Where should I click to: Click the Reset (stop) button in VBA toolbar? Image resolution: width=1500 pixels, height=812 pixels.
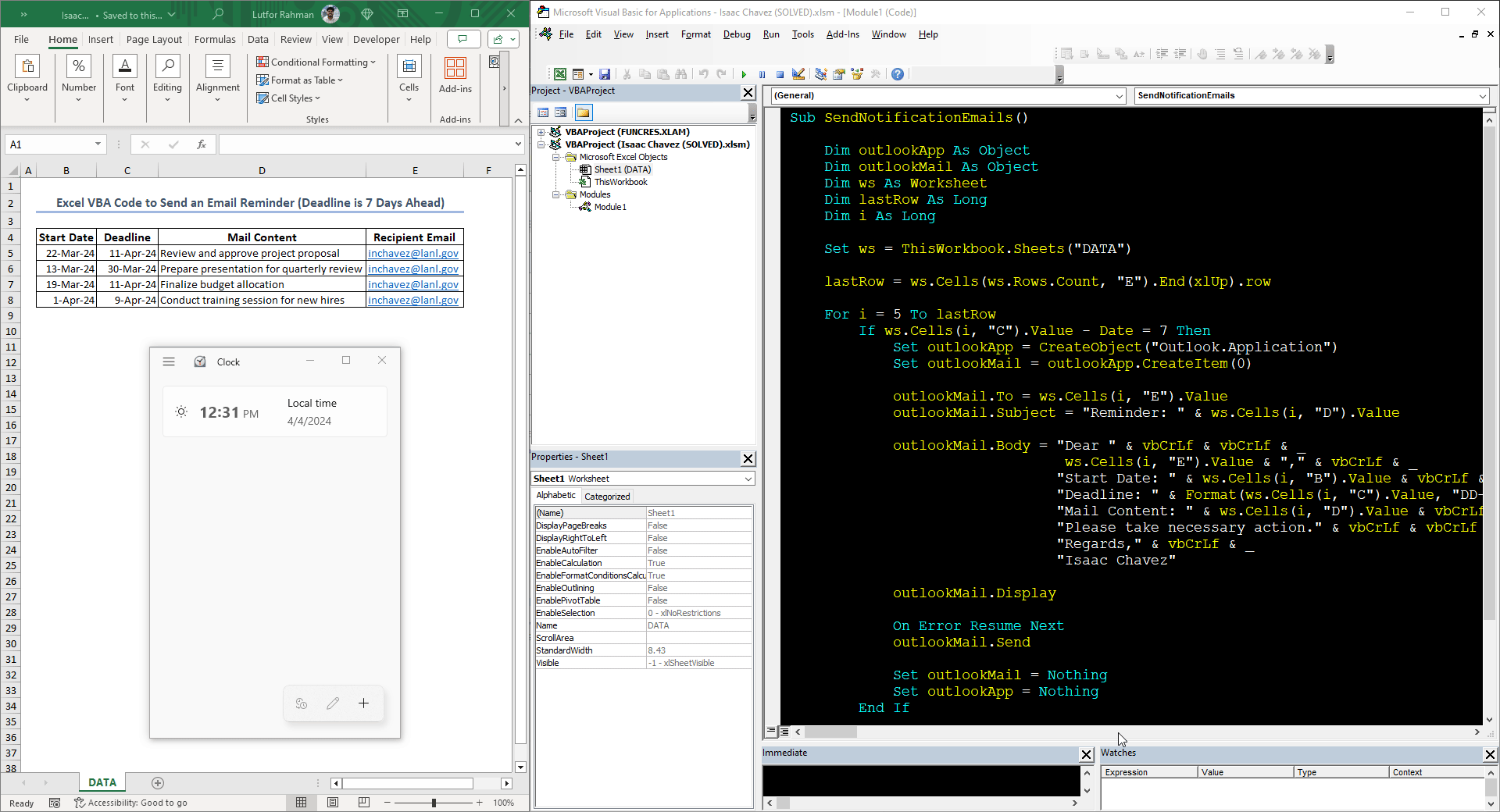pos(780,74)
